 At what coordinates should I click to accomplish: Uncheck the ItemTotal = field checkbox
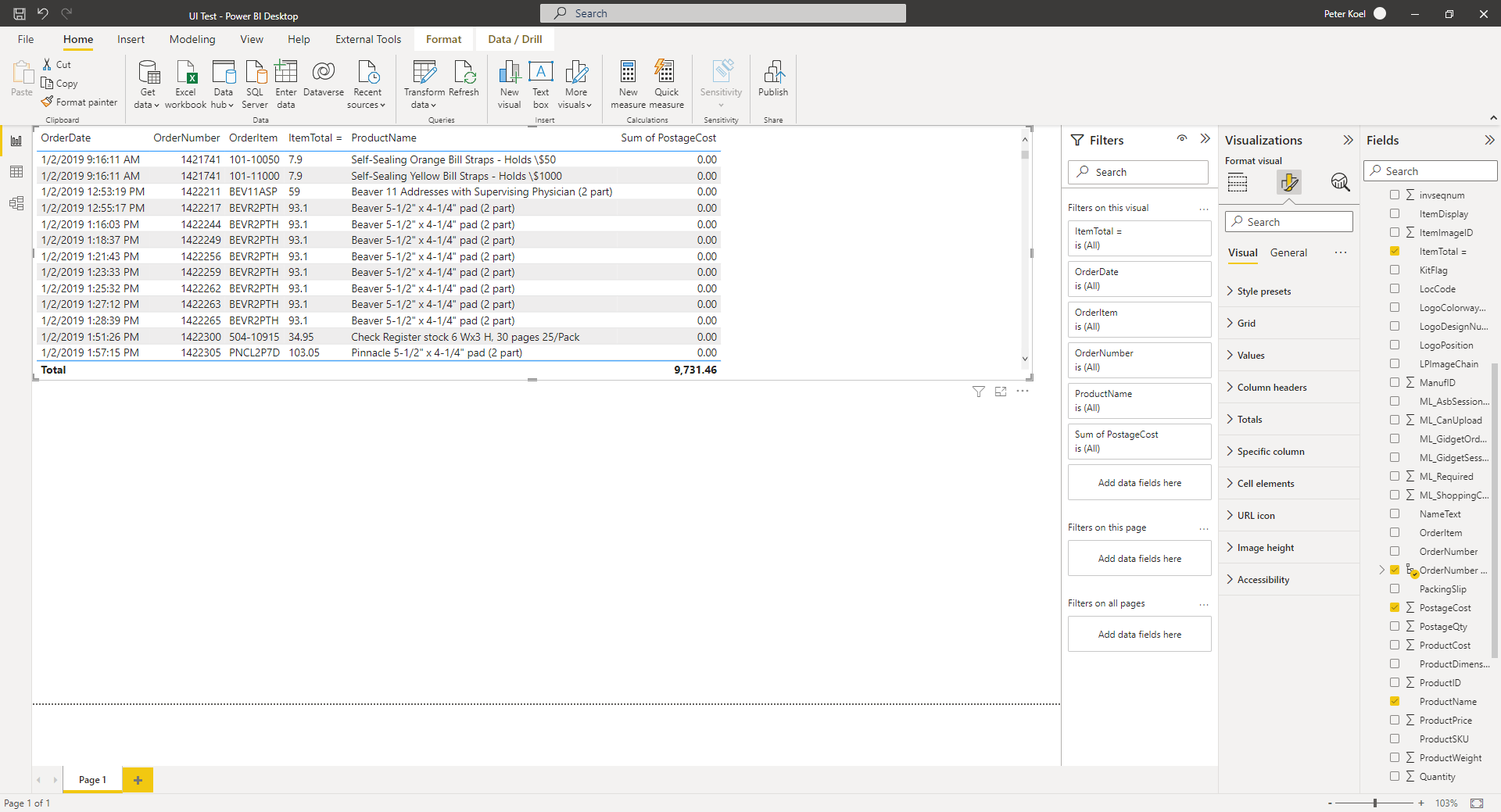[x=1395, y=251]
